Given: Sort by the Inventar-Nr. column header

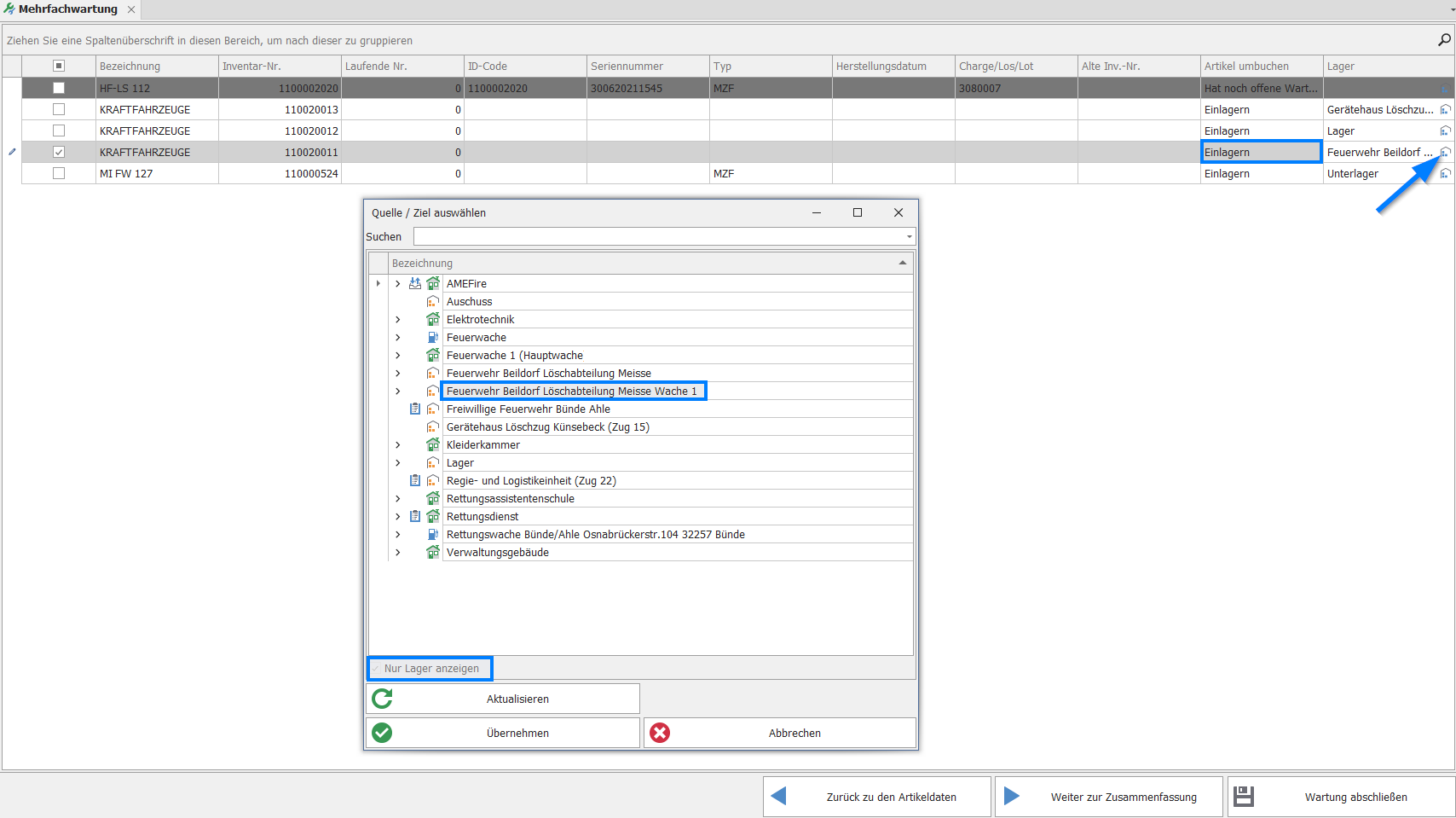Looking at the screenshot, I should click(279, 67).
